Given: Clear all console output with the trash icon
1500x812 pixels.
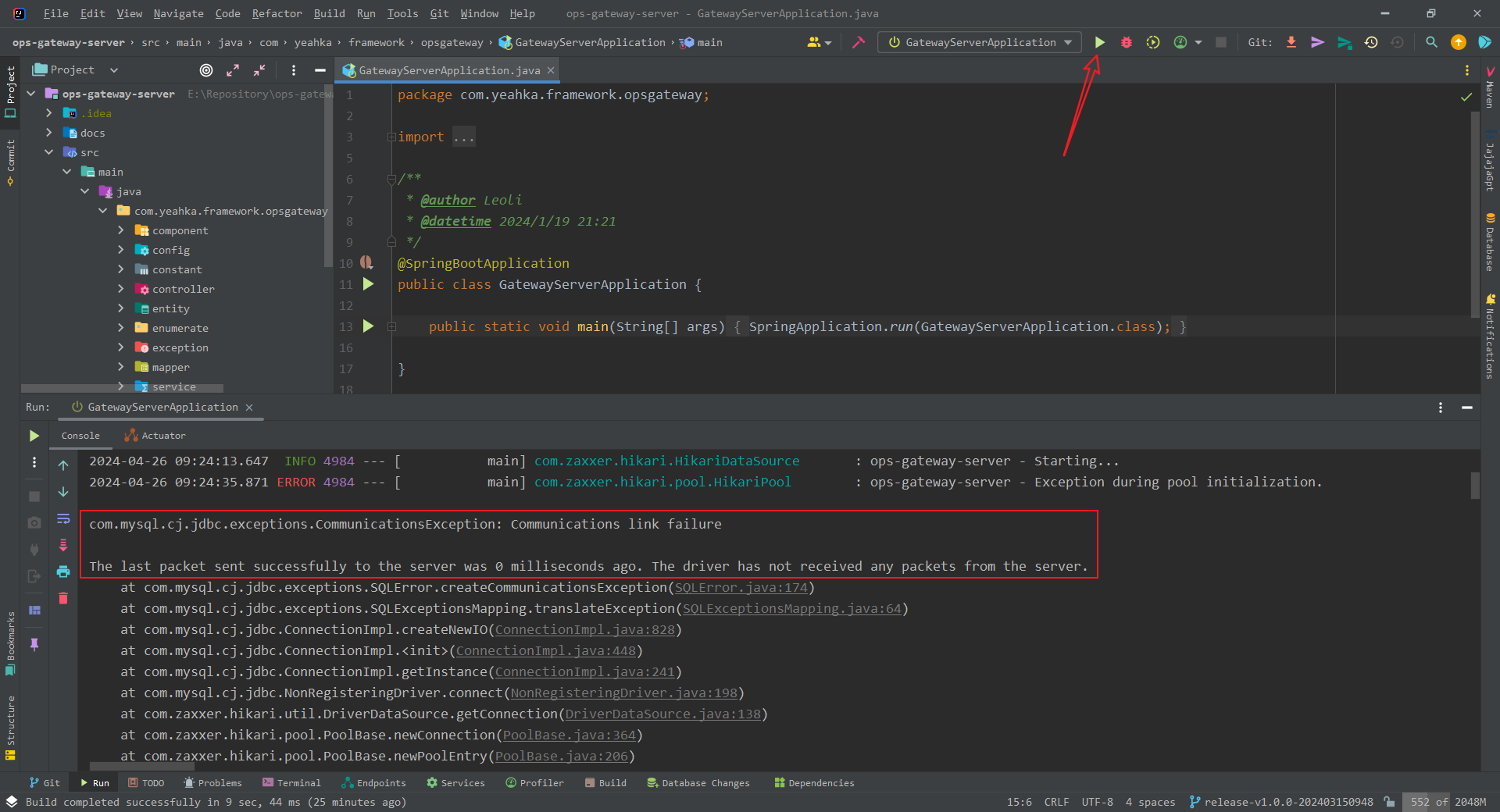Looking at the screenshot, I should pos(63,599).
